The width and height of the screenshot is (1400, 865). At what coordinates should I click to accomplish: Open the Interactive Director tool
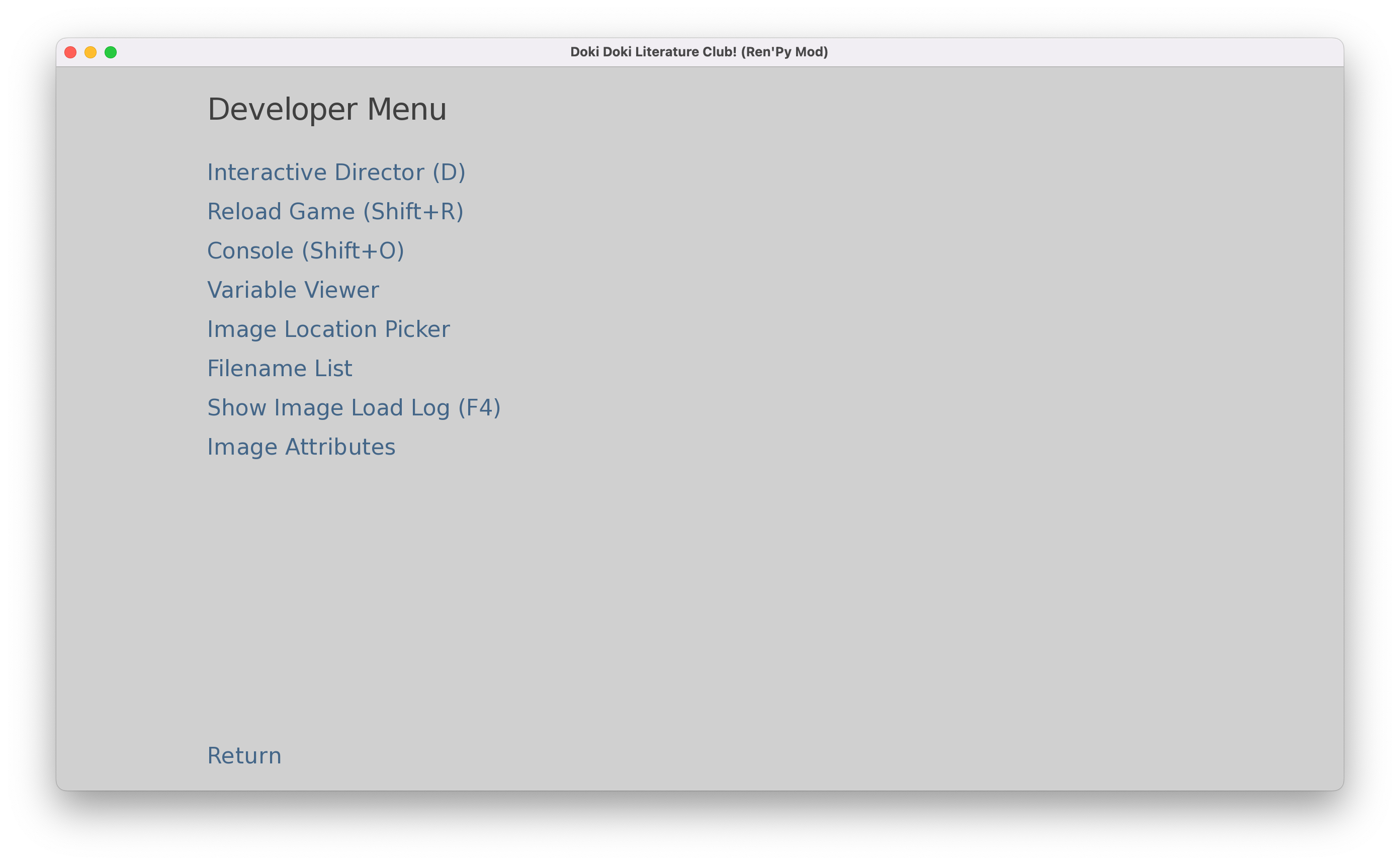(337, 172)
